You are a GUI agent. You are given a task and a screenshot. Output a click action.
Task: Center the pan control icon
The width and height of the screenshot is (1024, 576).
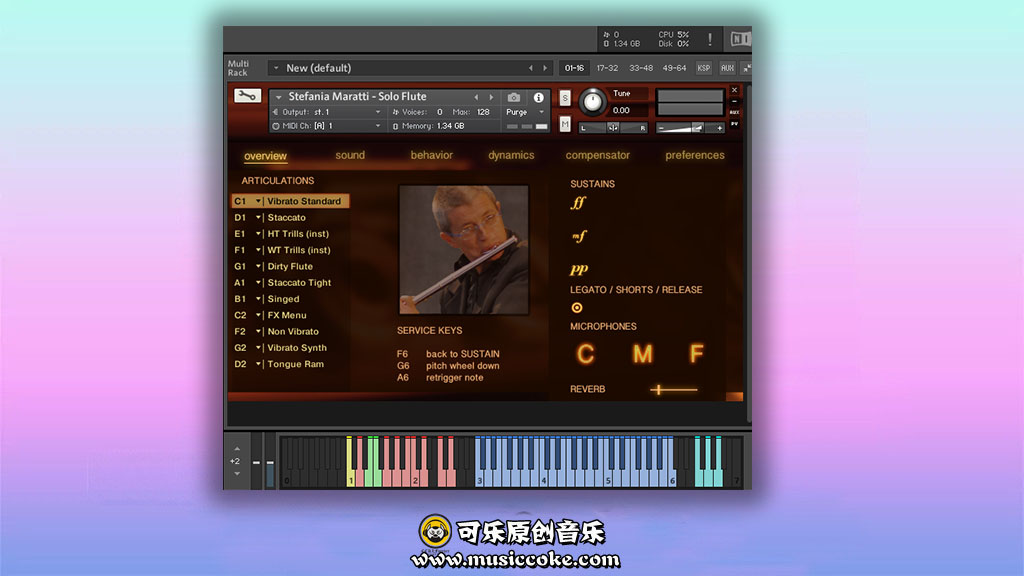coord(613,128)
